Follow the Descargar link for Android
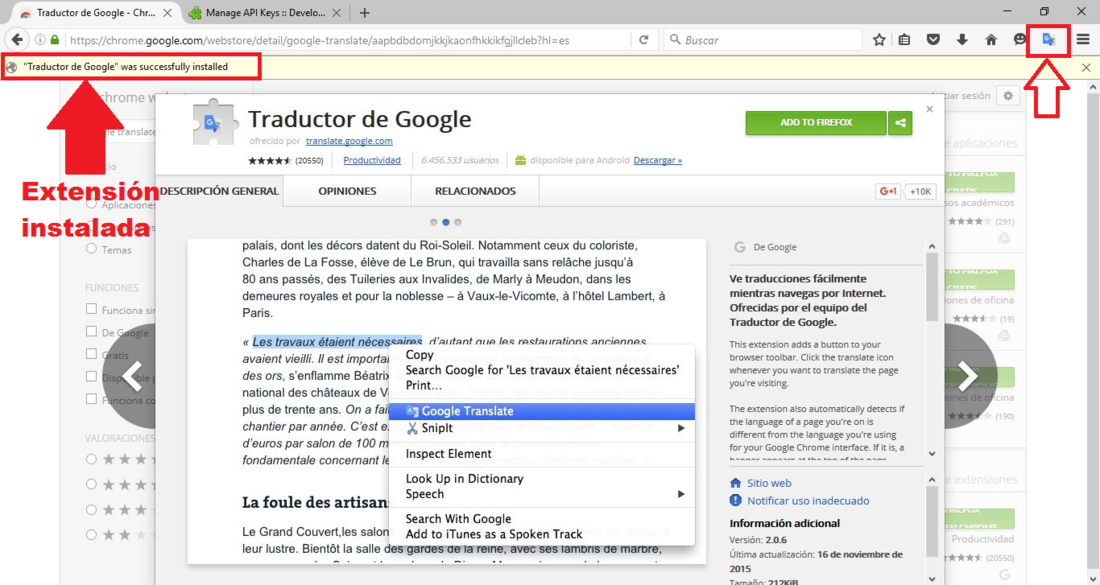Viewport: 1100px width, 585px height. click(x=657, y=160)
